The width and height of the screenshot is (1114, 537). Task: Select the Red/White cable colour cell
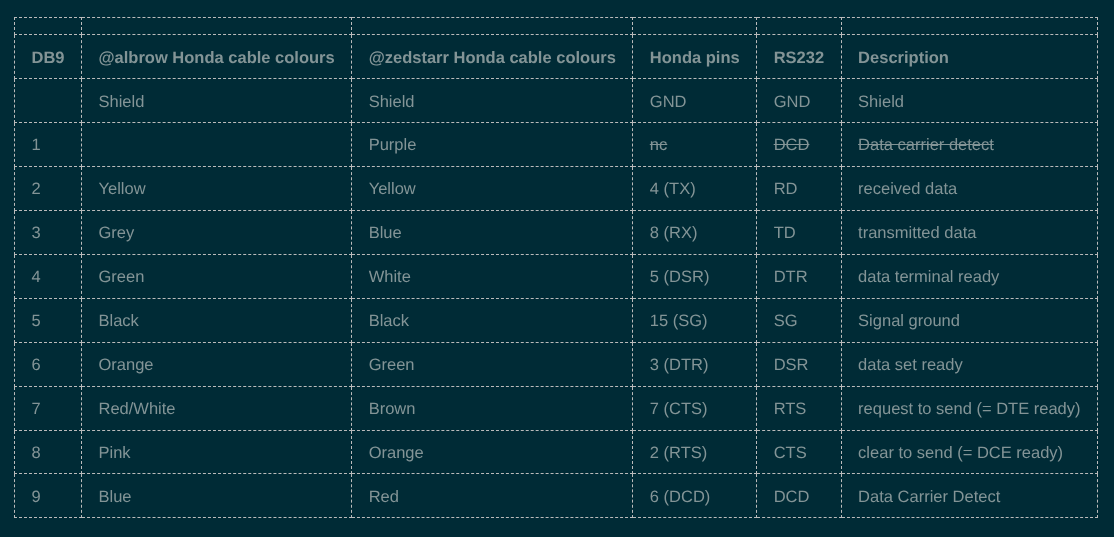(x=137, y=408)
